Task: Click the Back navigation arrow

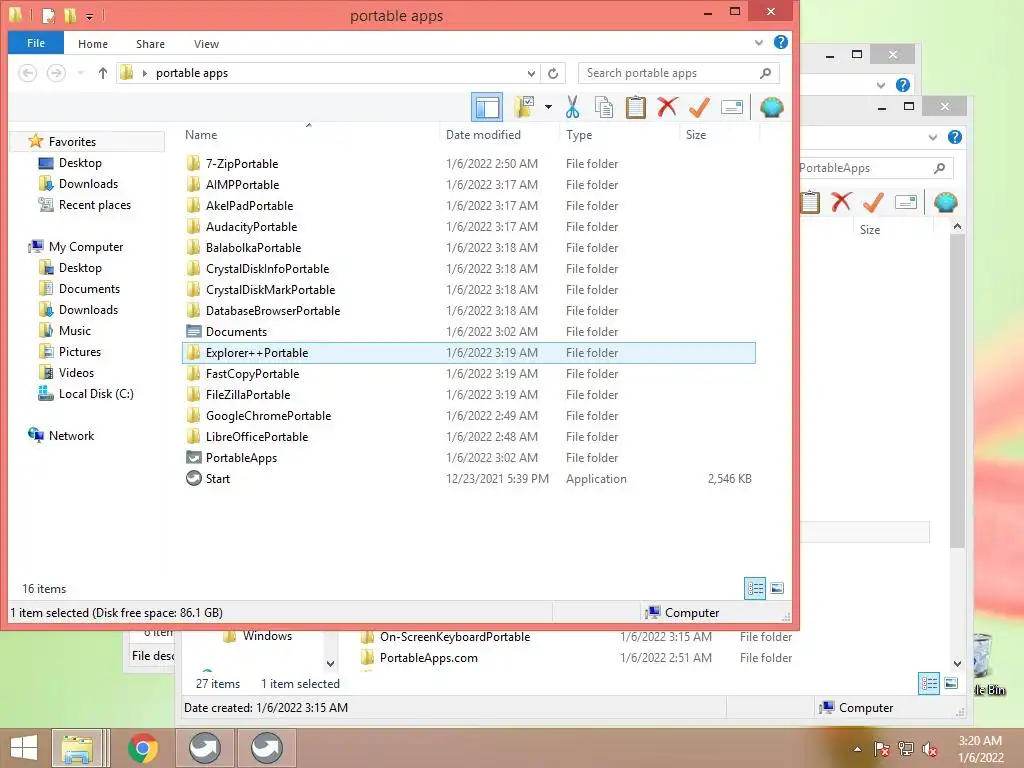Action: (x=27, y=72)
